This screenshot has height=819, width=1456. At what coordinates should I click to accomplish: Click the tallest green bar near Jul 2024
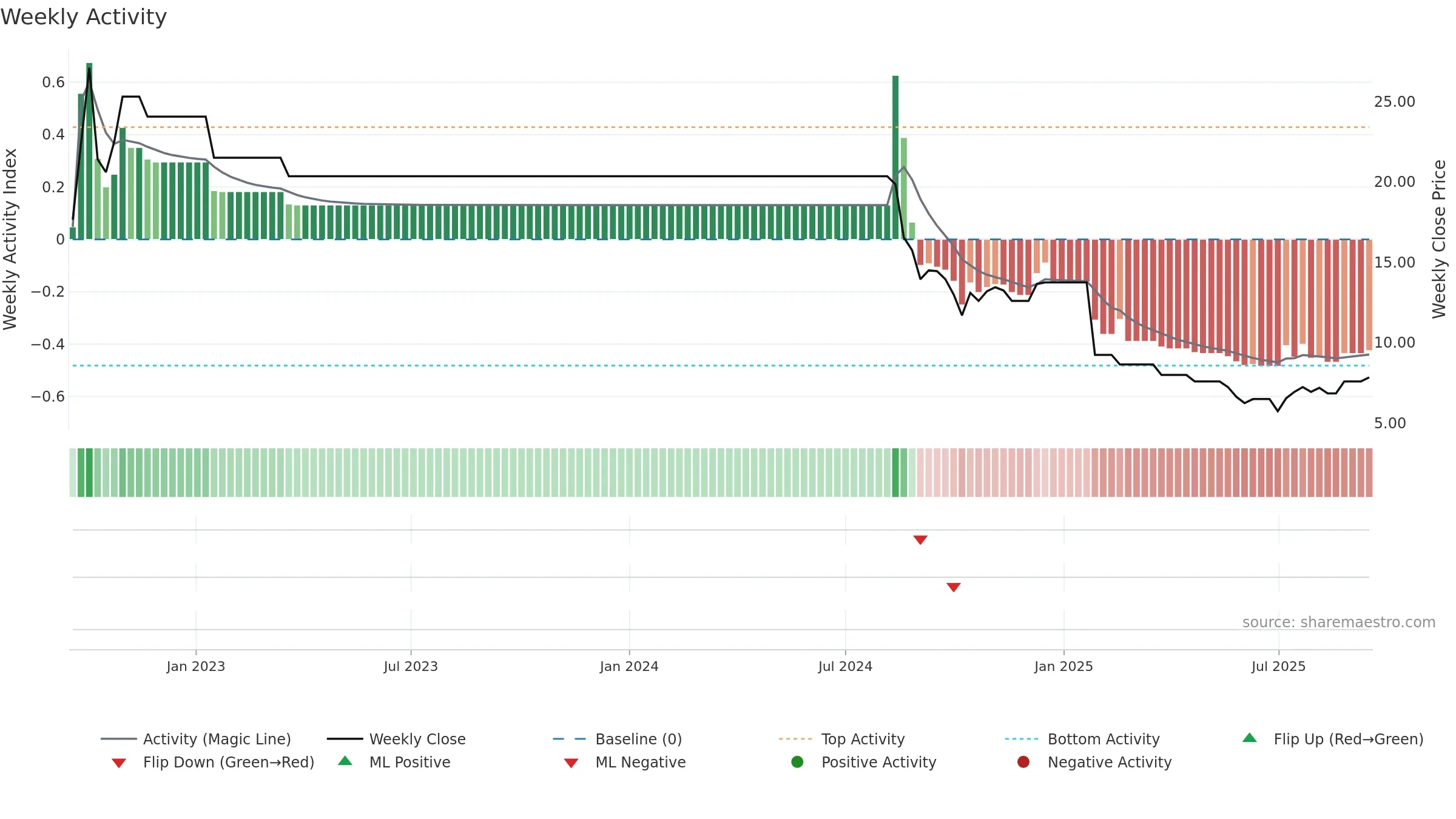point(895,157)
